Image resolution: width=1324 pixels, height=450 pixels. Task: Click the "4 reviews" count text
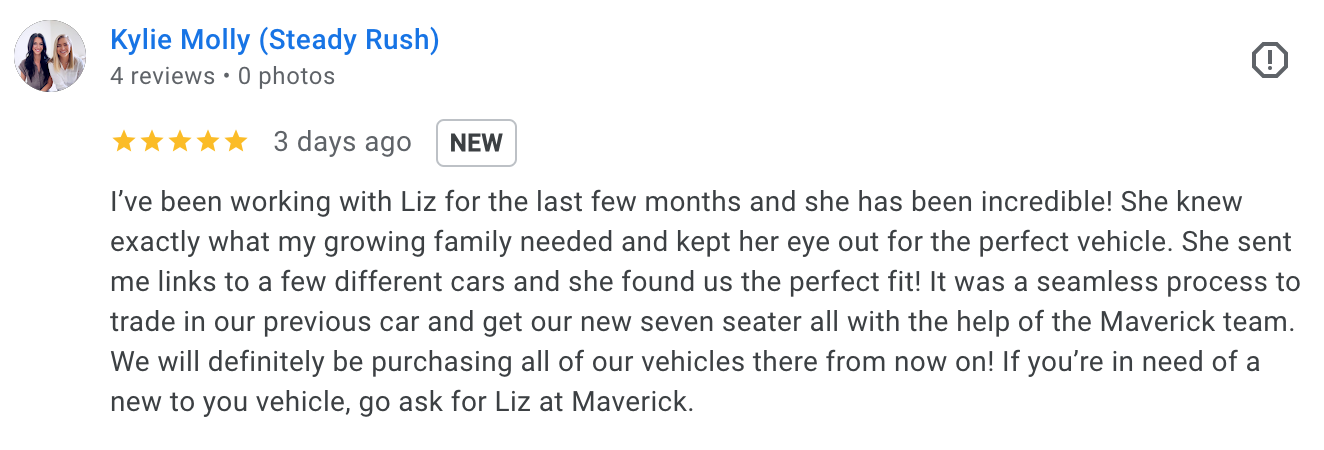coord(162,76)
